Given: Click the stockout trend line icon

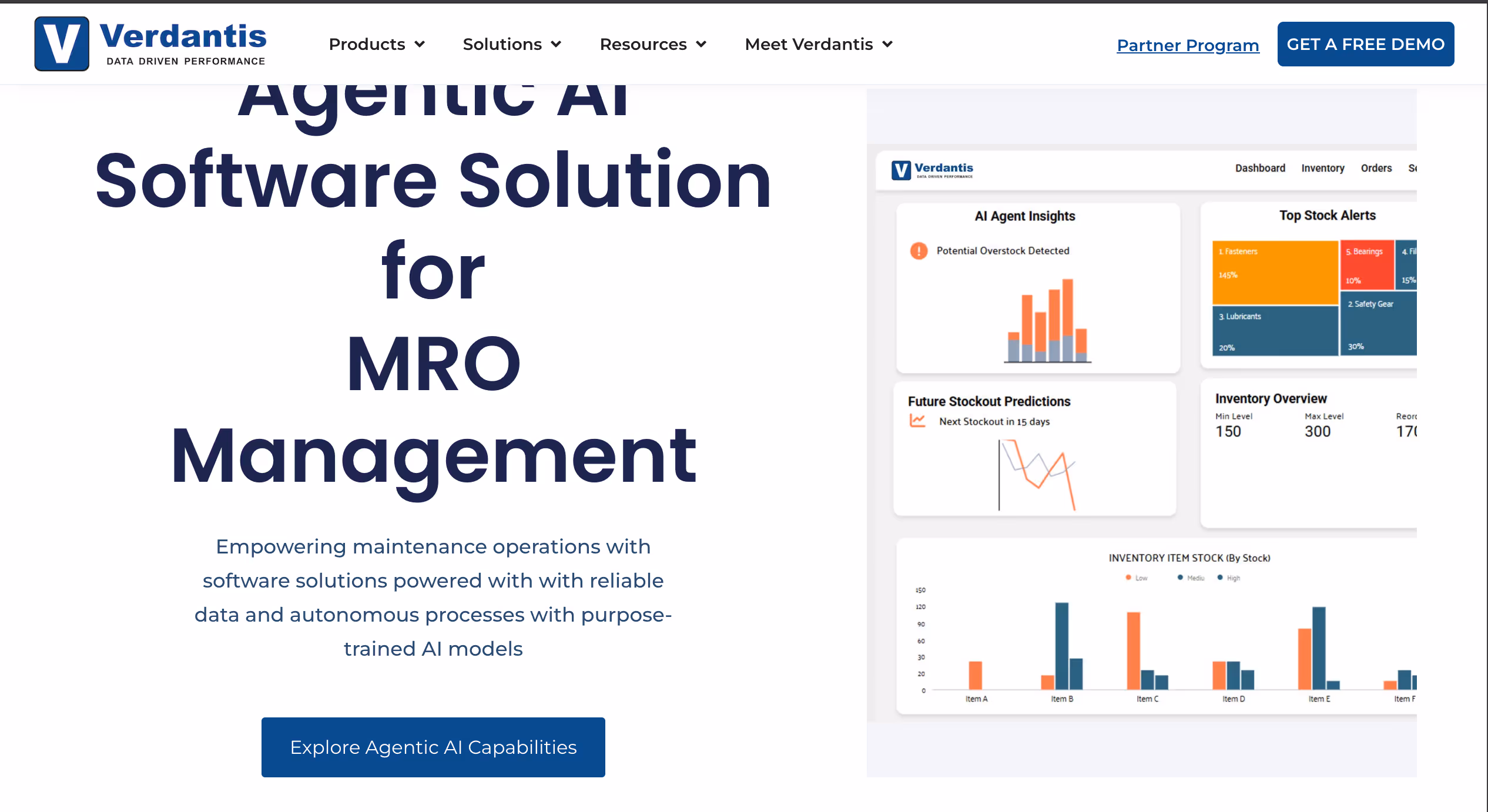Looking at the screenshot, I should click(x=917, y=421).
